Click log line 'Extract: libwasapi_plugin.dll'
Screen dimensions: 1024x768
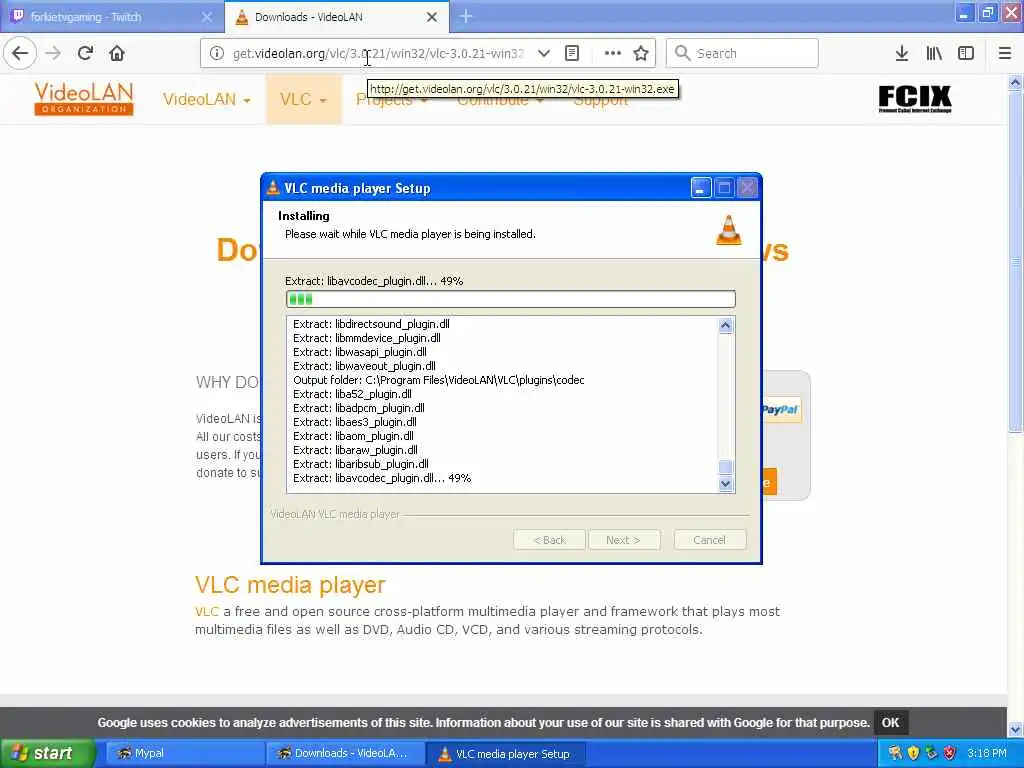(x=360, y=352)
